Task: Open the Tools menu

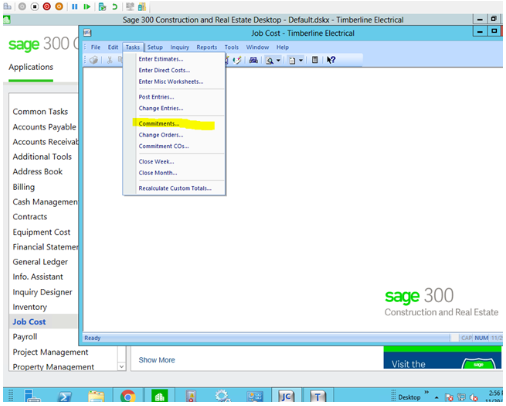Action: click(x=231, y=47)
